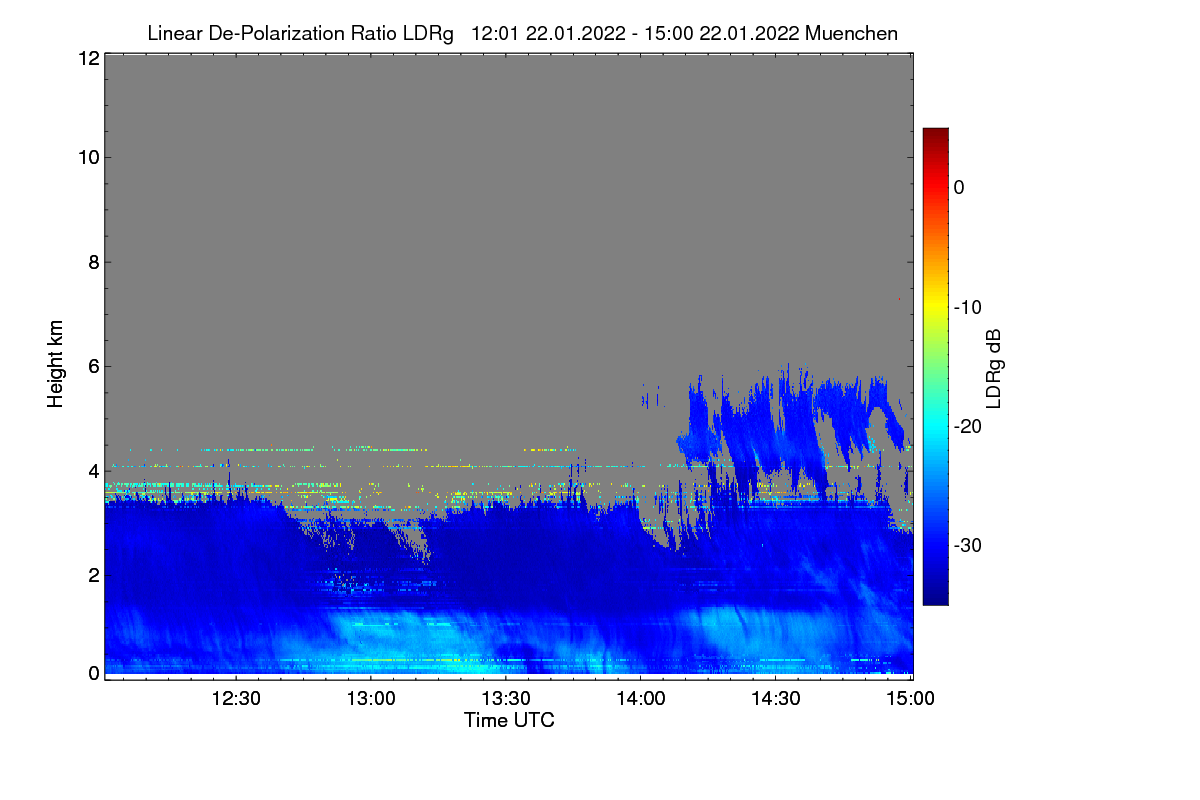Screen dimensions: 1200x800
Task: Click the '13:00' time axis label
Action: (371, 700)
